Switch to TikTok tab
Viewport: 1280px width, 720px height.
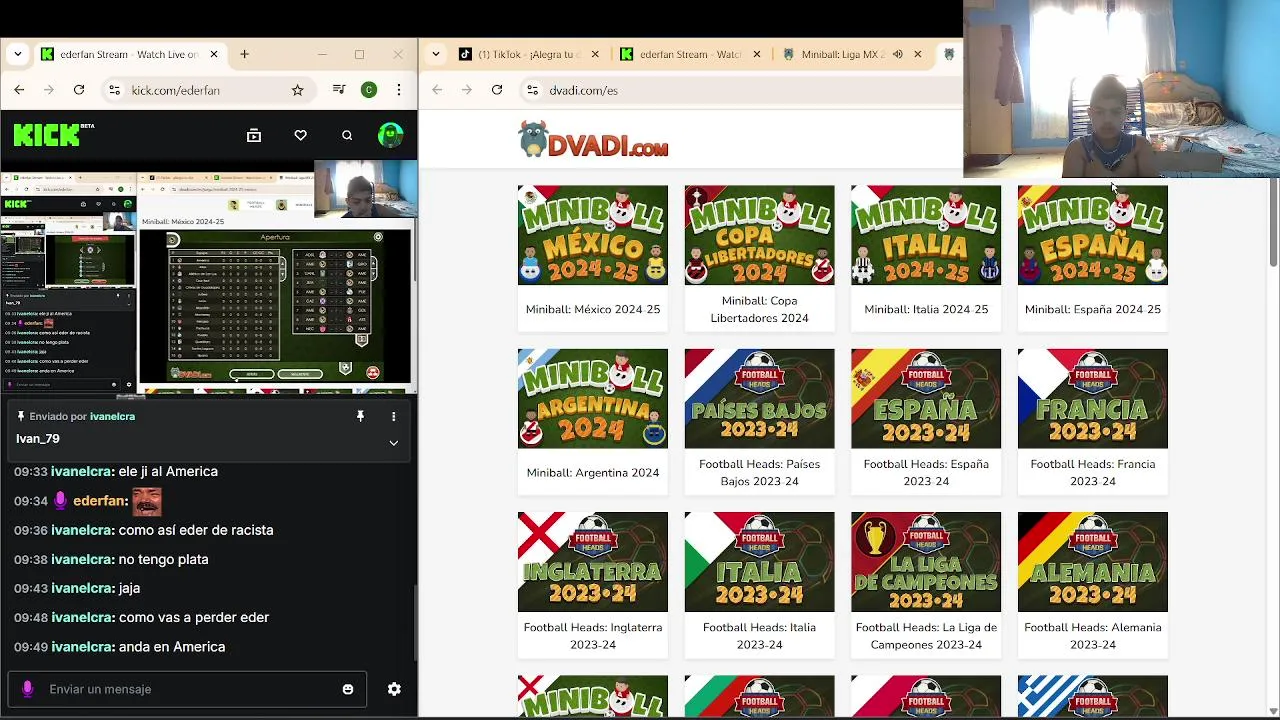coord(528,54)
